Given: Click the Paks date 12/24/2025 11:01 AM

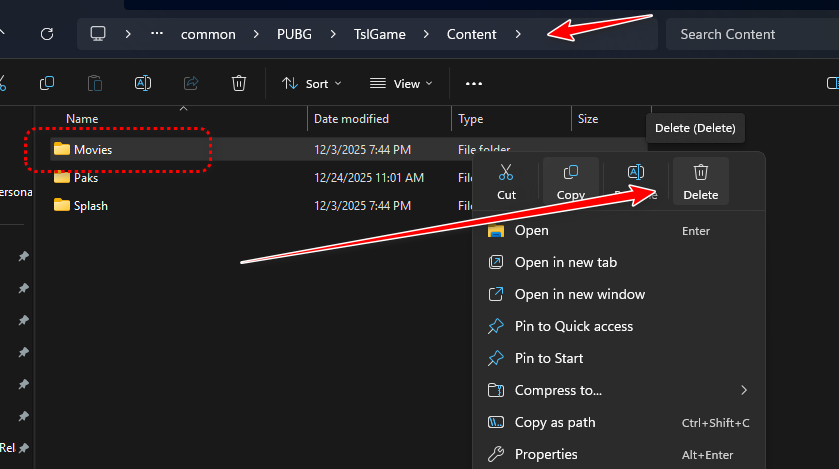Looking at the screenshot, I should coord(369,178).
